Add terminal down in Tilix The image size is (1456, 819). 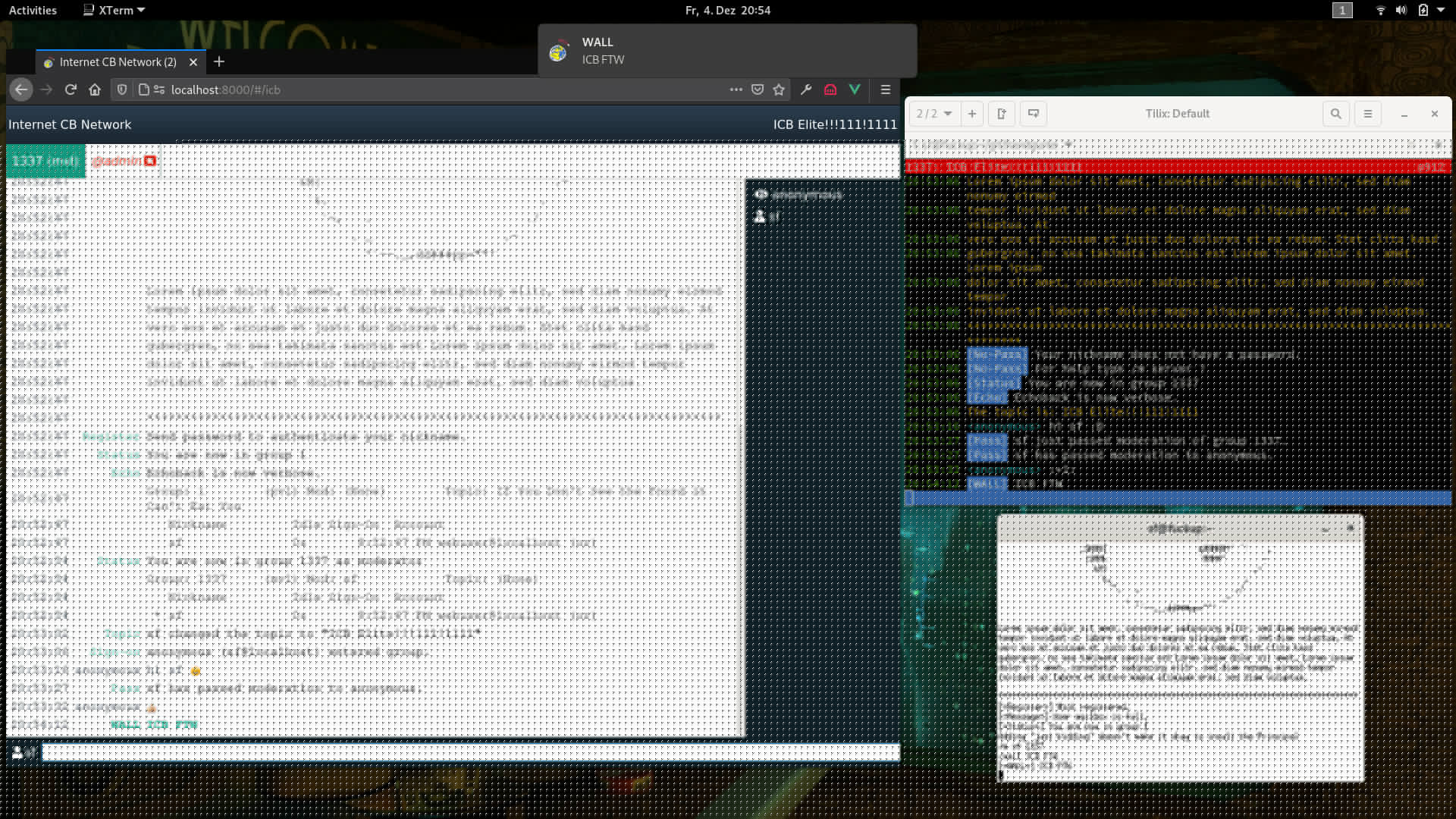pos(1034,114)
